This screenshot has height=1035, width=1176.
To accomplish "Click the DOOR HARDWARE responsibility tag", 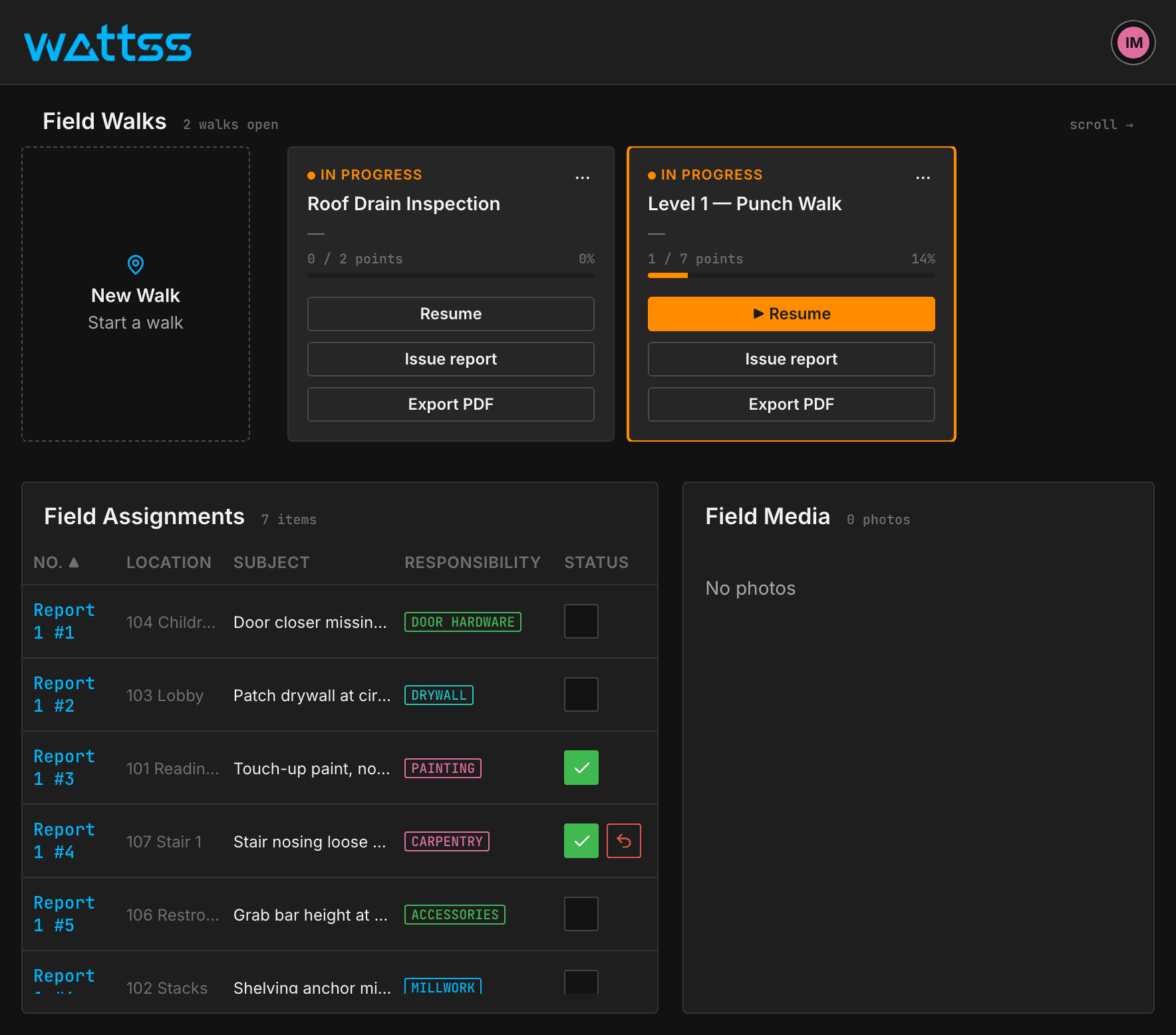I will point(463,622).
